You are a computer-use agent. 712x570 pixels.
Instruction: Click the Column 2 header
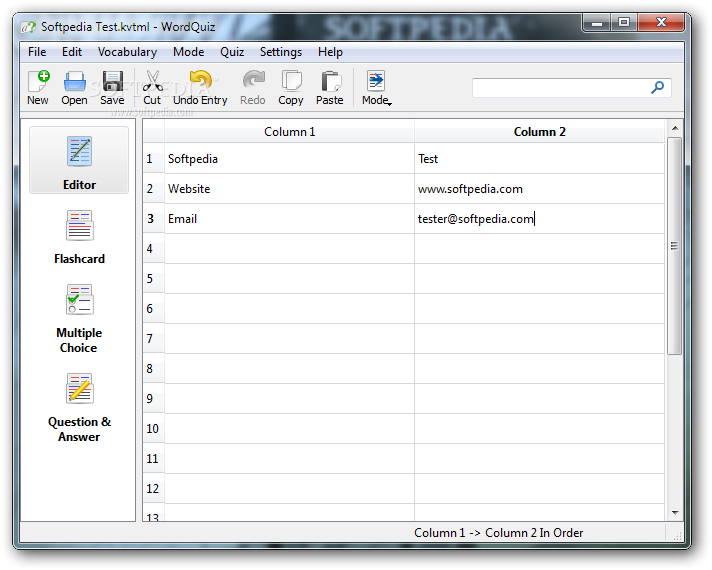click(539, 132)
